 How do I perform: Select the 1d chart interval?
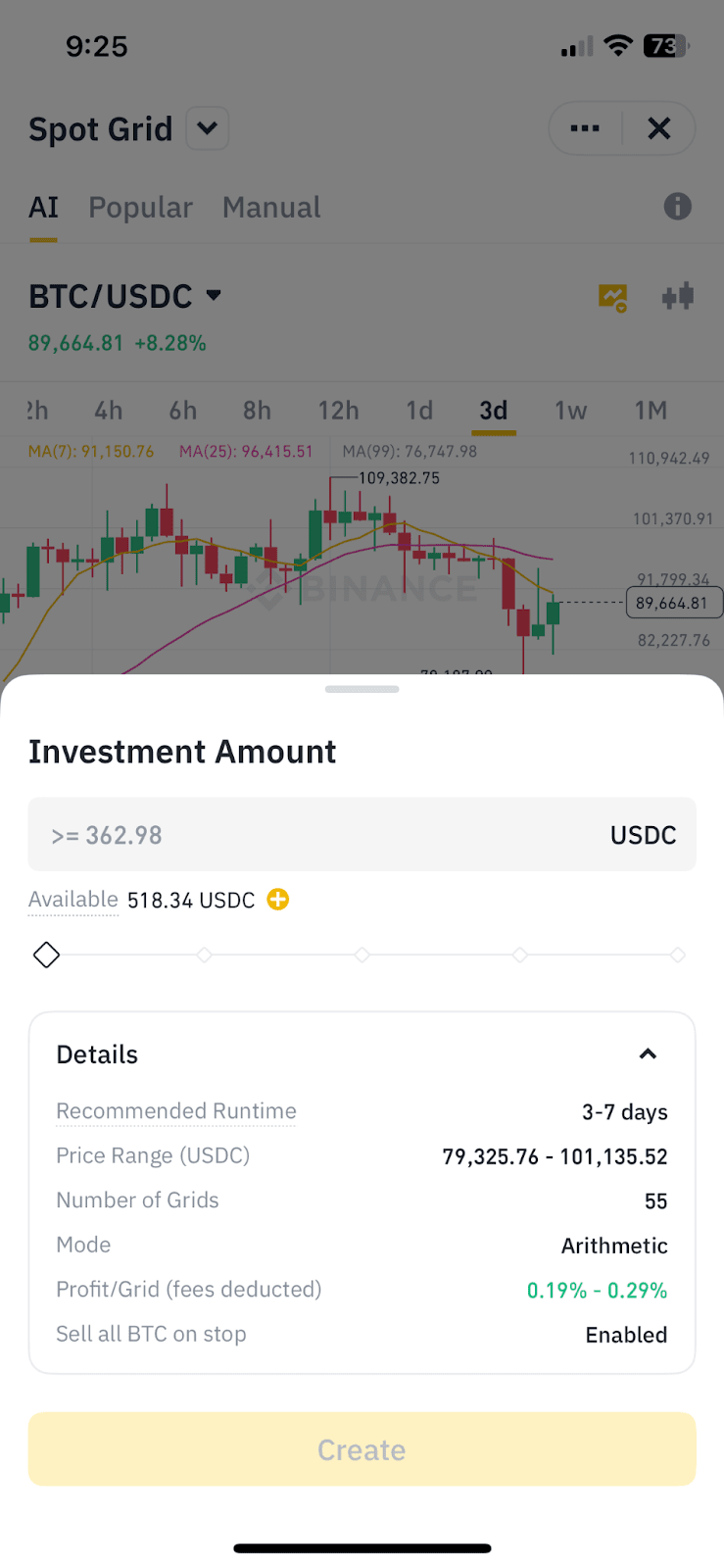tap(419, 411)
